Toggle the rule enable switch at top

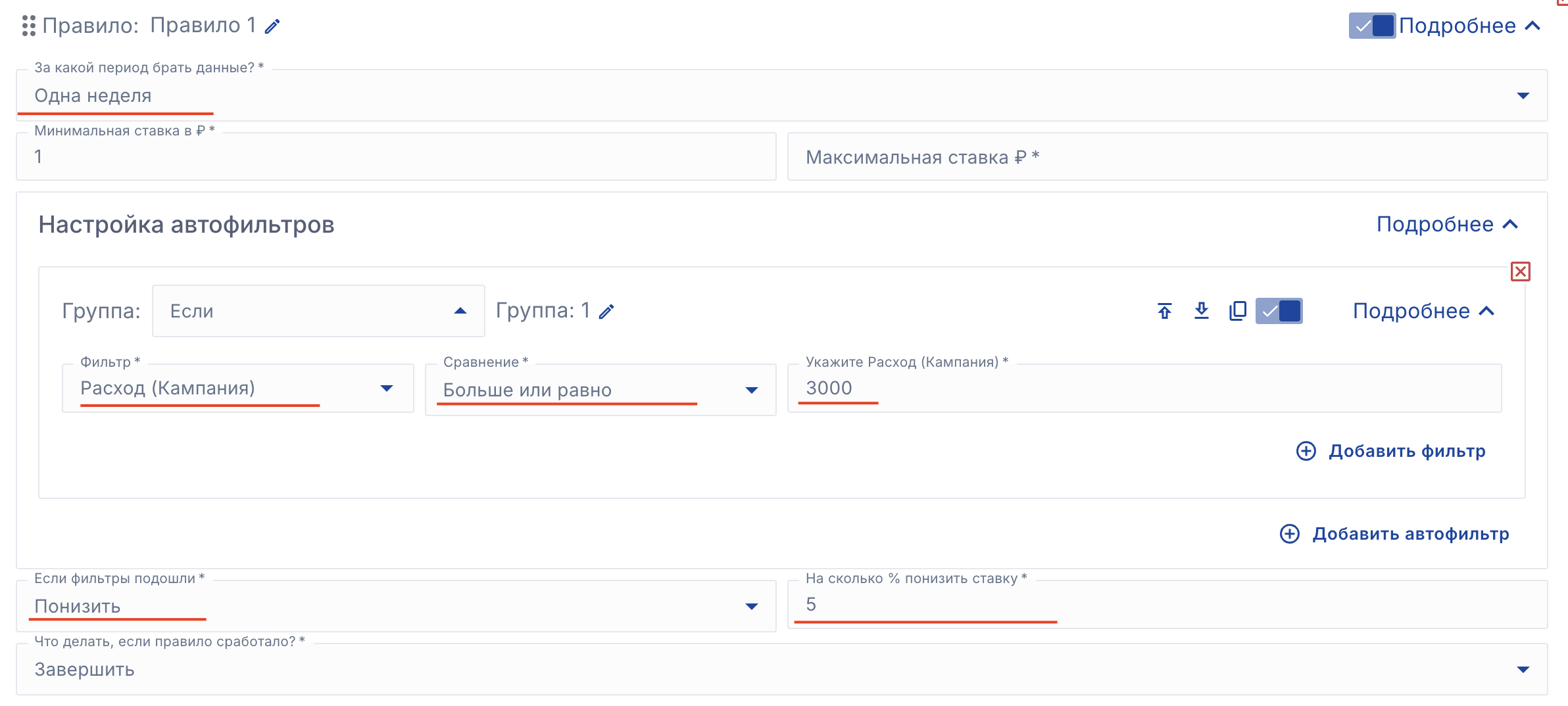point(1371,26)
